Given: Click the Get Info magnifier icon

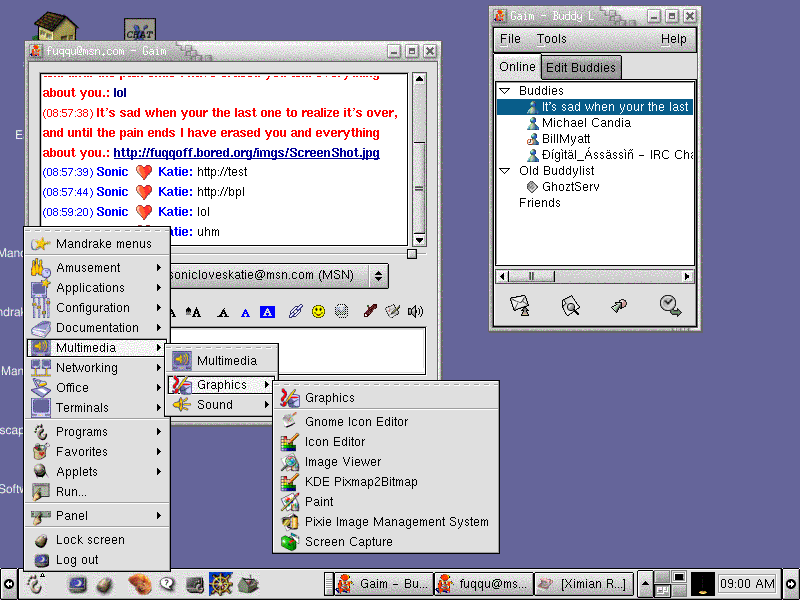Looking at the screenshot, I should pyautogui.click(x=570, y=305).
